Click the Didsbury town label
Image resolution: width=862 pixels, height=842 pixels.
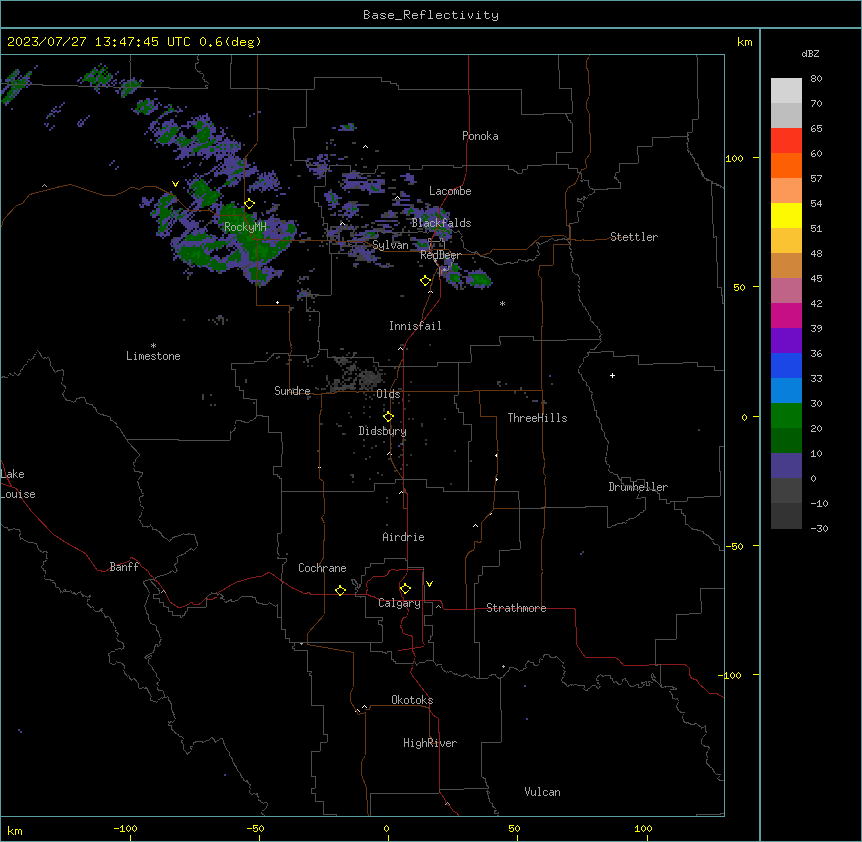(383, 431)
